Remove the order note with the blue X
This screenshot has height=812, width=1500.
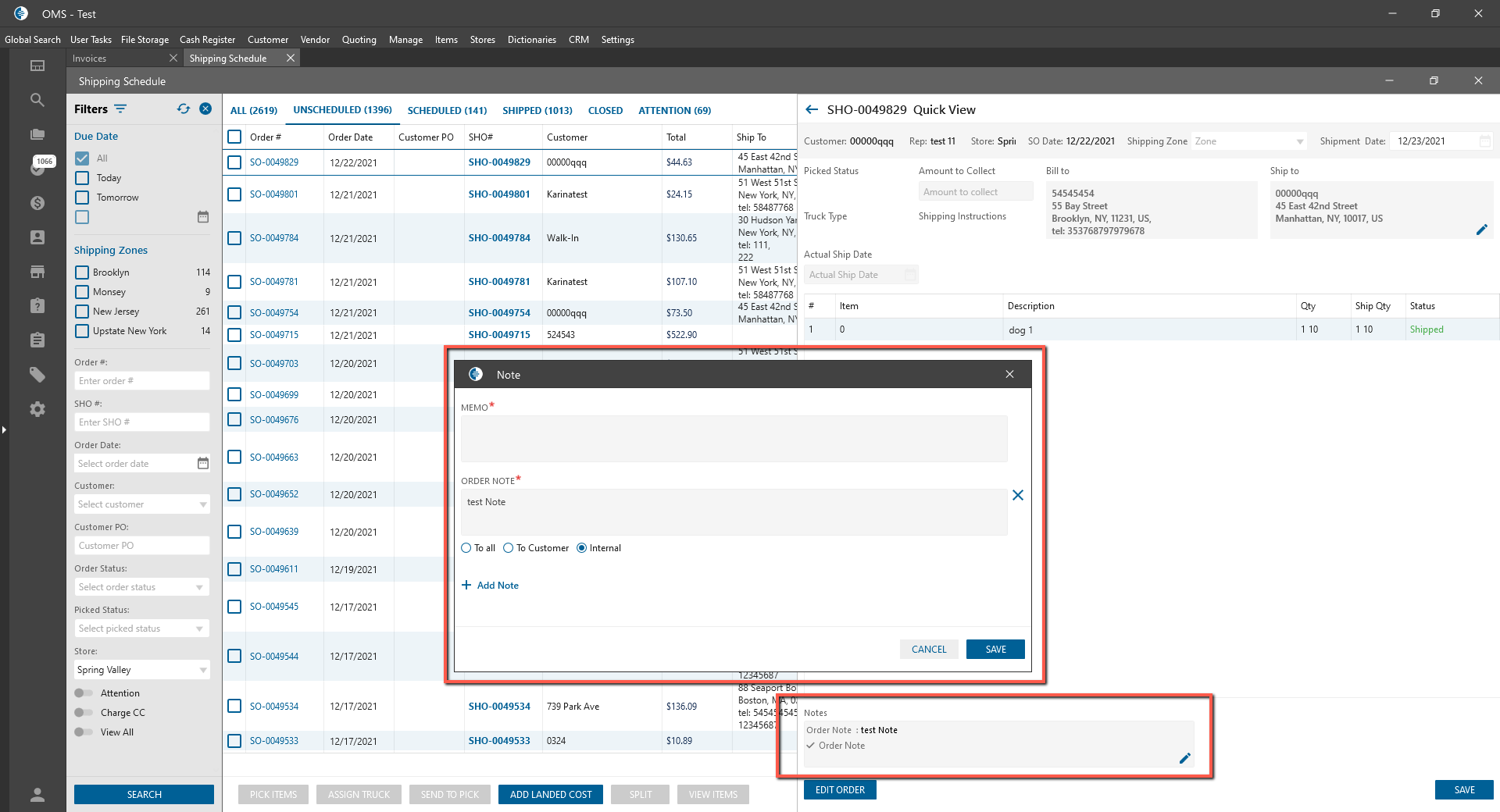pyautogui.click(x=1018, y=495)
